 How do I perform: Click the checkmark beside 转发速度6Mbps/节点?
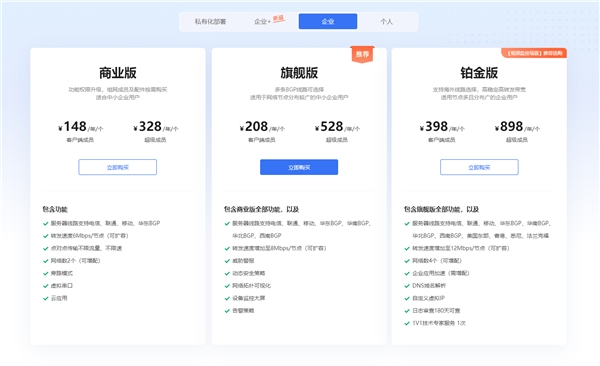[x=46, y=236]
